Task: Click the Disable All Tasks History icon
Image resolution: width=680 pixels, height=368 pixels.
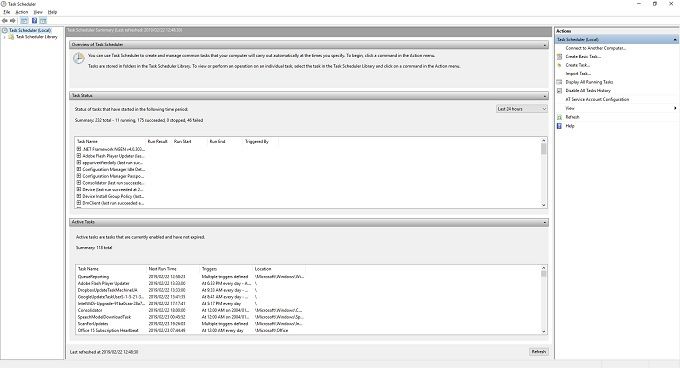Action: (559, 91)
